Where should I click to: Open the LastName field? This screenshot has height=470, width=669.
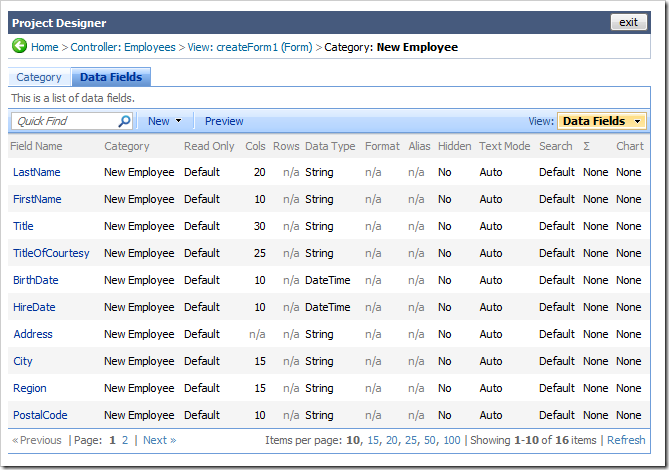pos(37,172)
